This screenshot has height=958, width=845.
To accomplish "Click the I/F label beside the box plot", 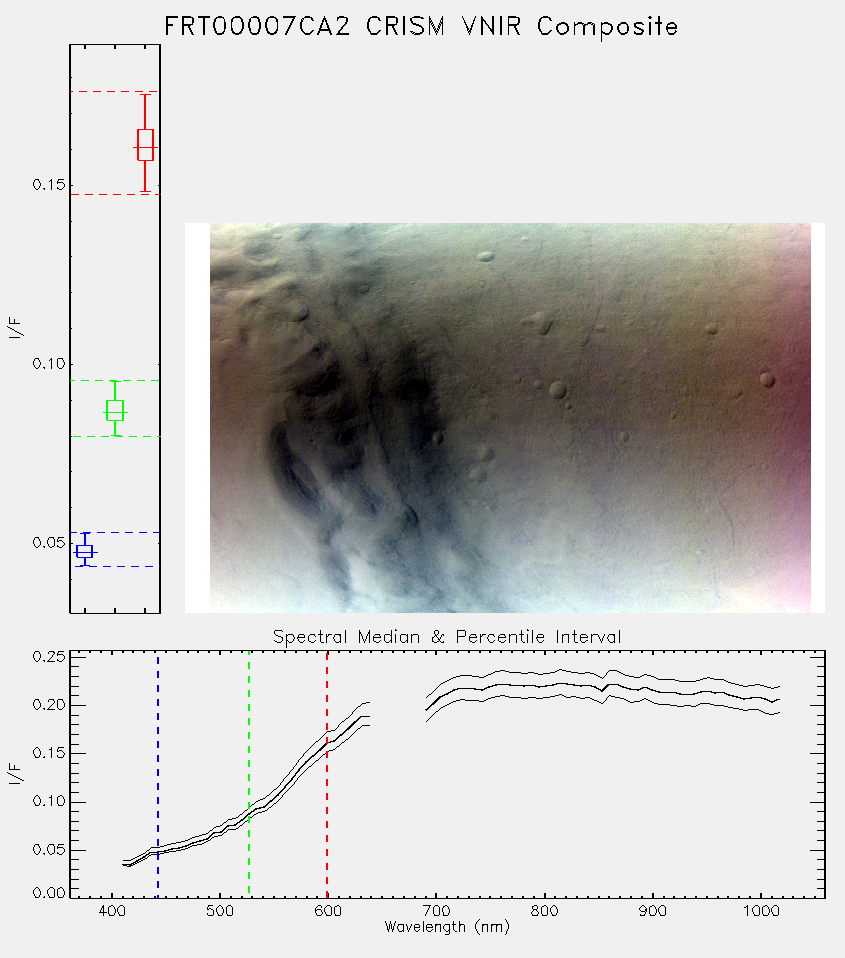I will tap(16, 328).
